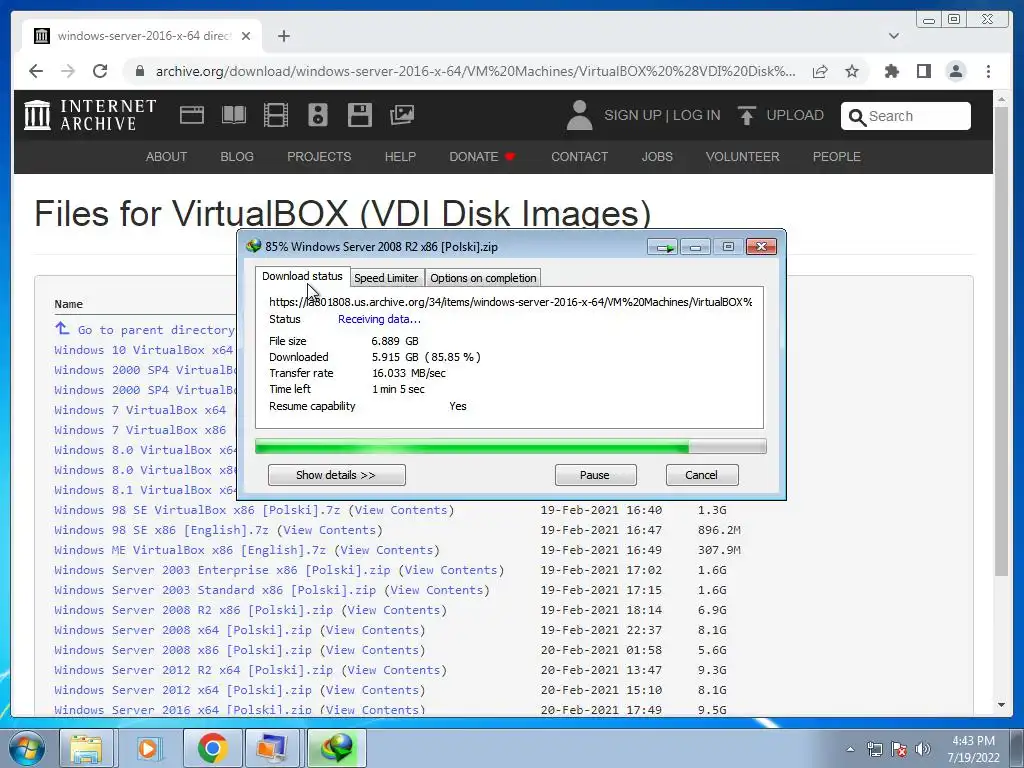This screenshot has height=768, width=1024.
Task: Click the Upload arrow icon
Action: point(746,115)
